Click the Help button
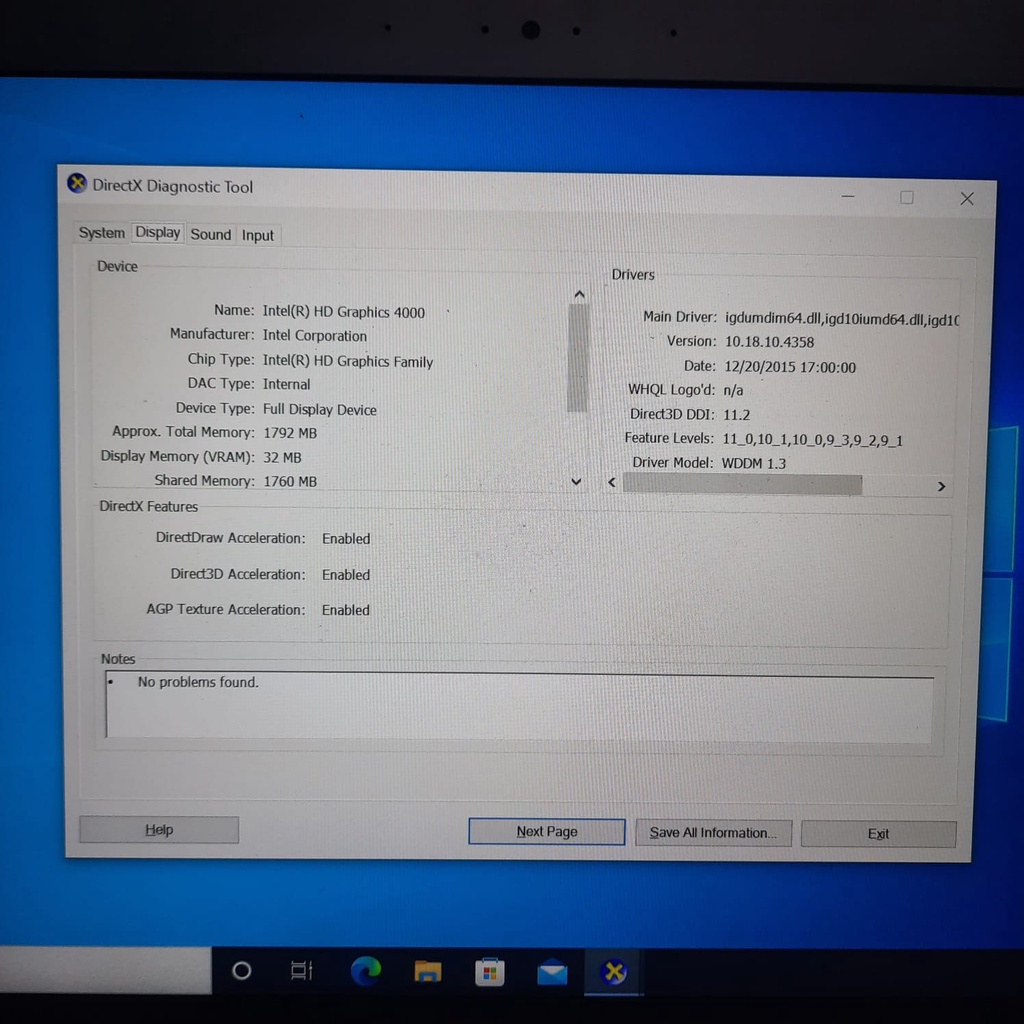 [159, 829]
